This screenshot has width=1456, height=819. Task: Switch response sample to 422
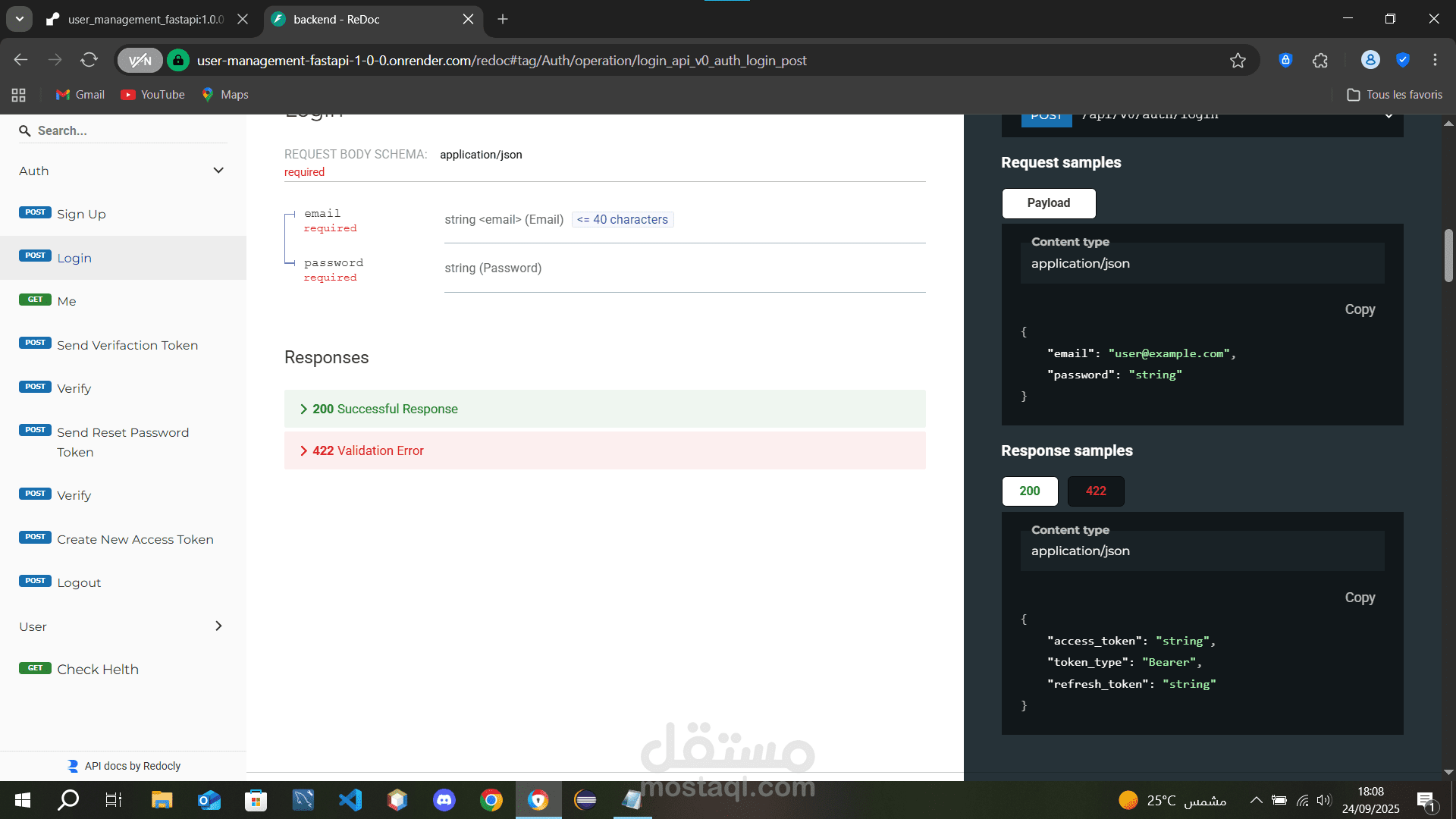(1095, 491)
